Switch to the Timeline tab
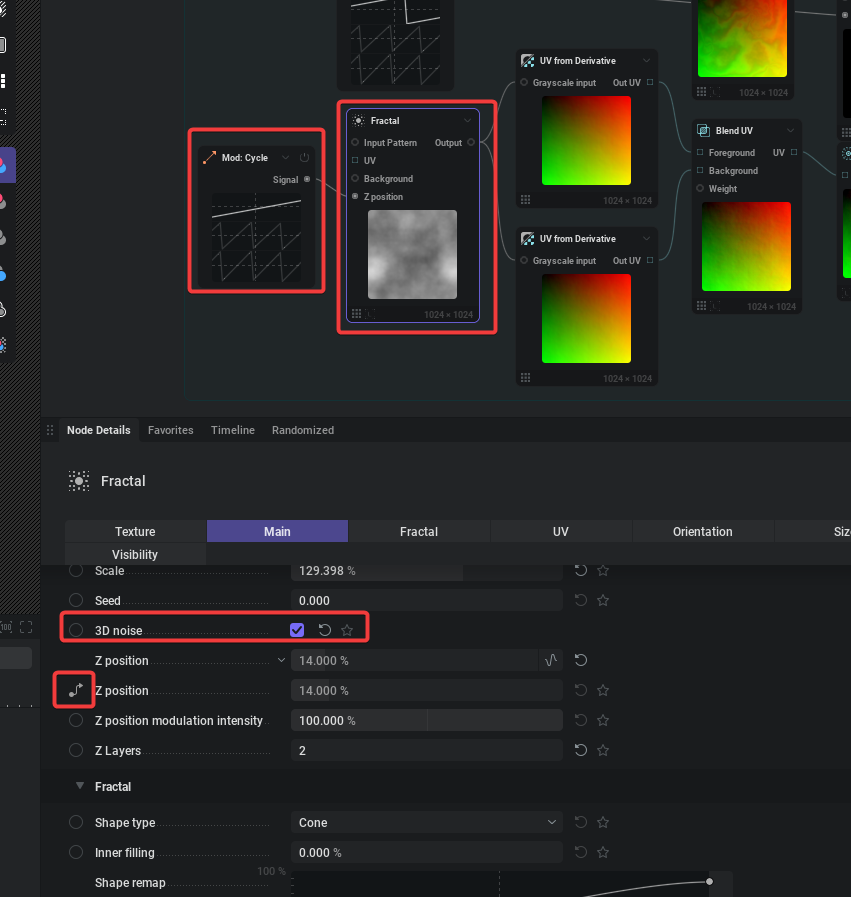 (x=232, y=430)
